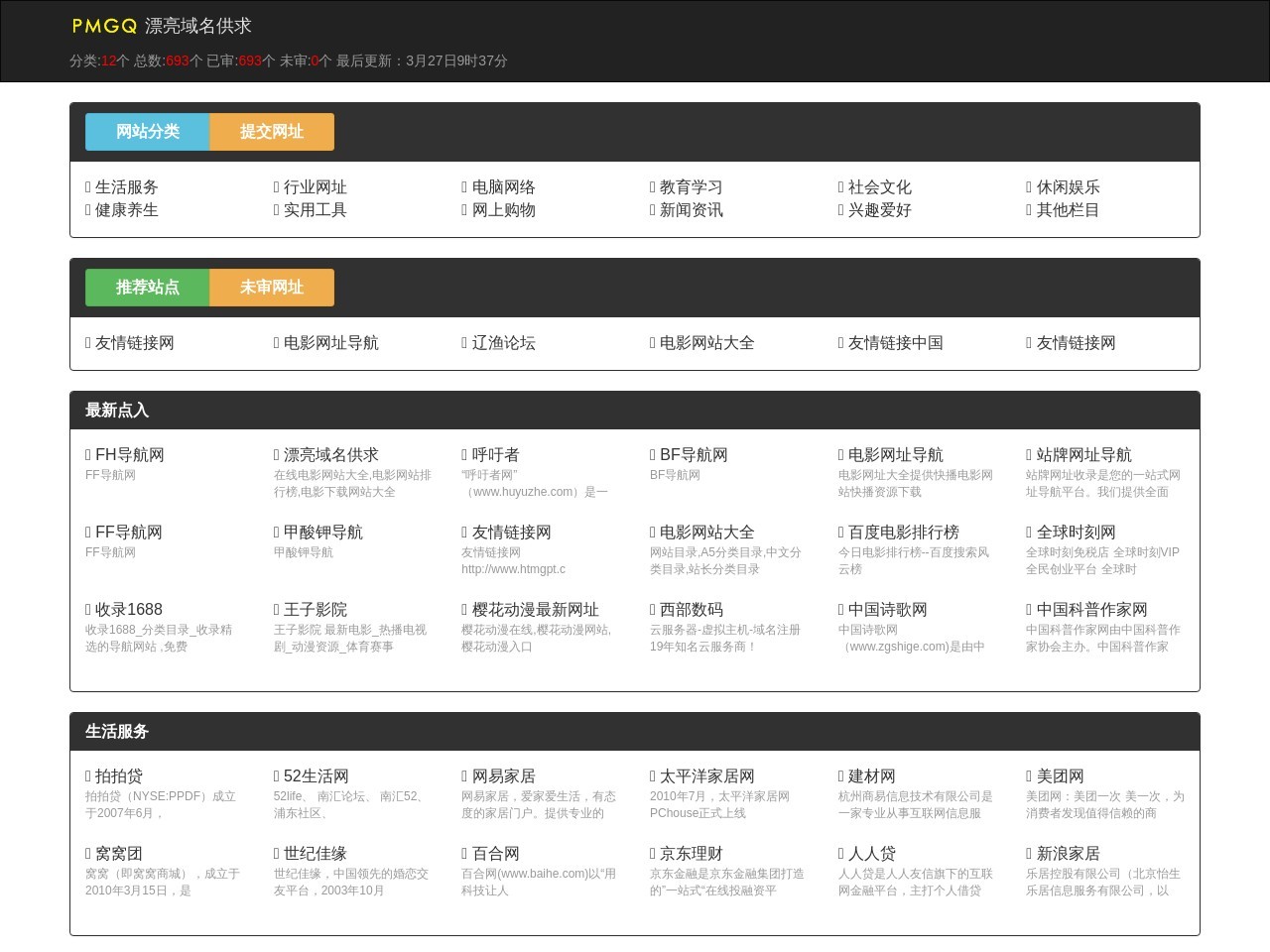Visit the 百度电影排行榜 listing
Viewport: 1270px width, 952px height.
[x=903, y=533]
